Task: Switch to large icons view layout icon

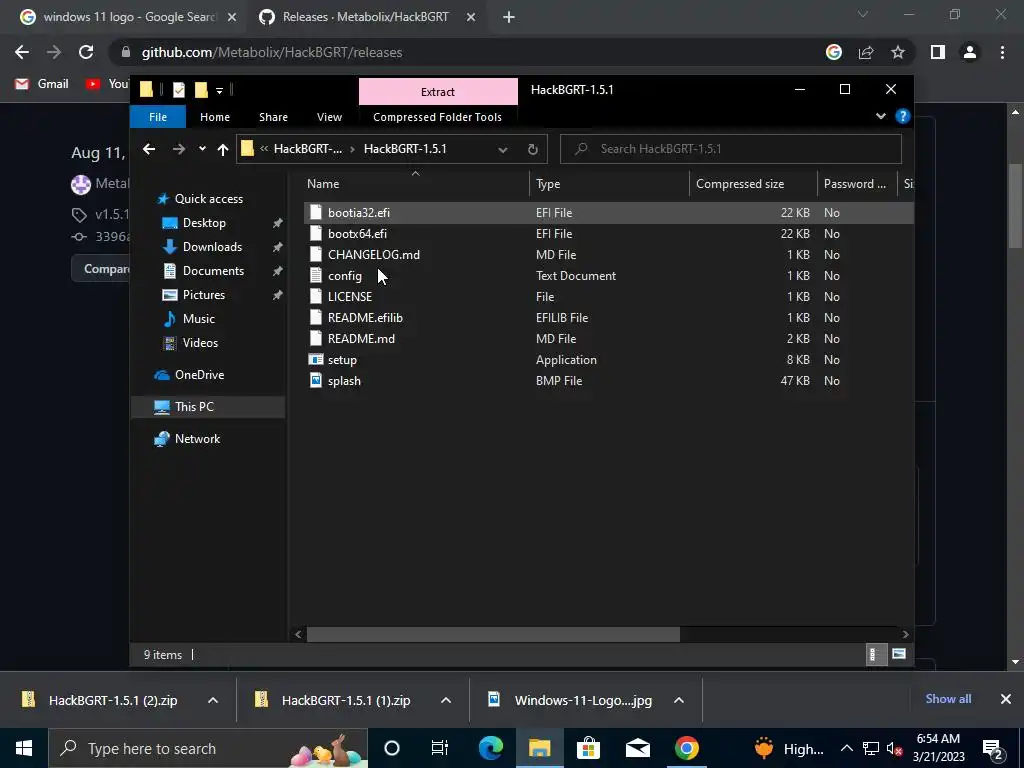Action: click(x=899, y=654)
